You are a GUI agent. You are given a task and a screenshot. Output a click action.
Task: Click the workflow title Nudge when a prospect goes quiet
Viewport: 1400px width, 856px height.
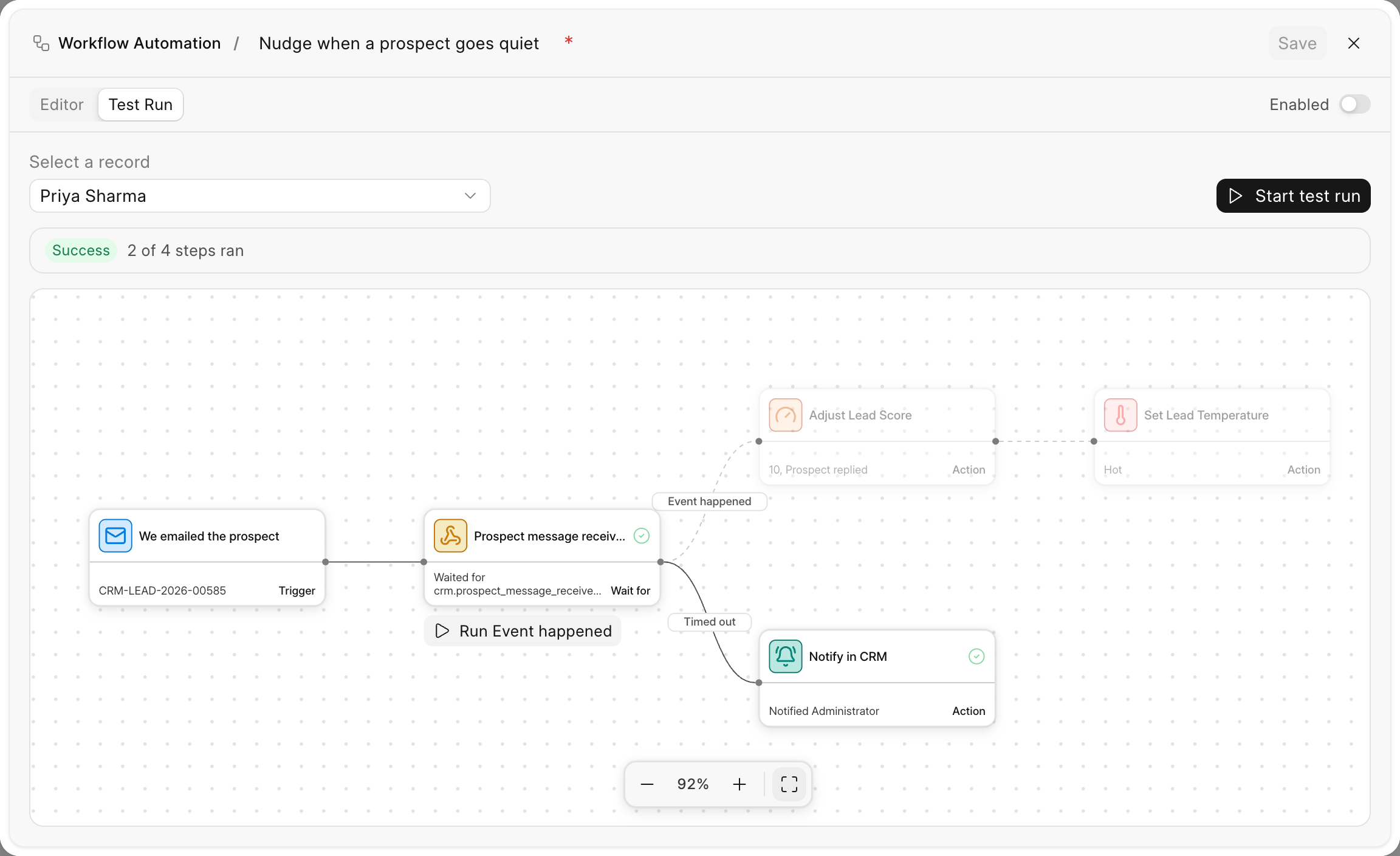[x=399, y=43]
